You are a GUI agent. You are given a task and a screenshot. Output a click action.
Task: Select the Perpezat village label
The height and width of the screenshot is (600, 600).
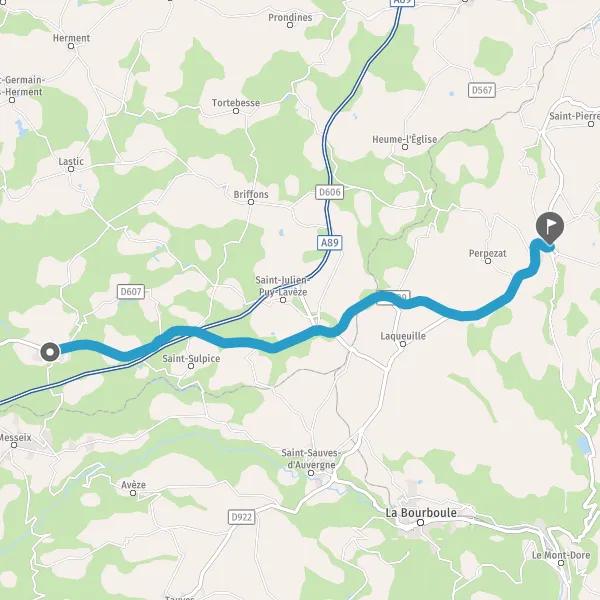tap(488, 253)
